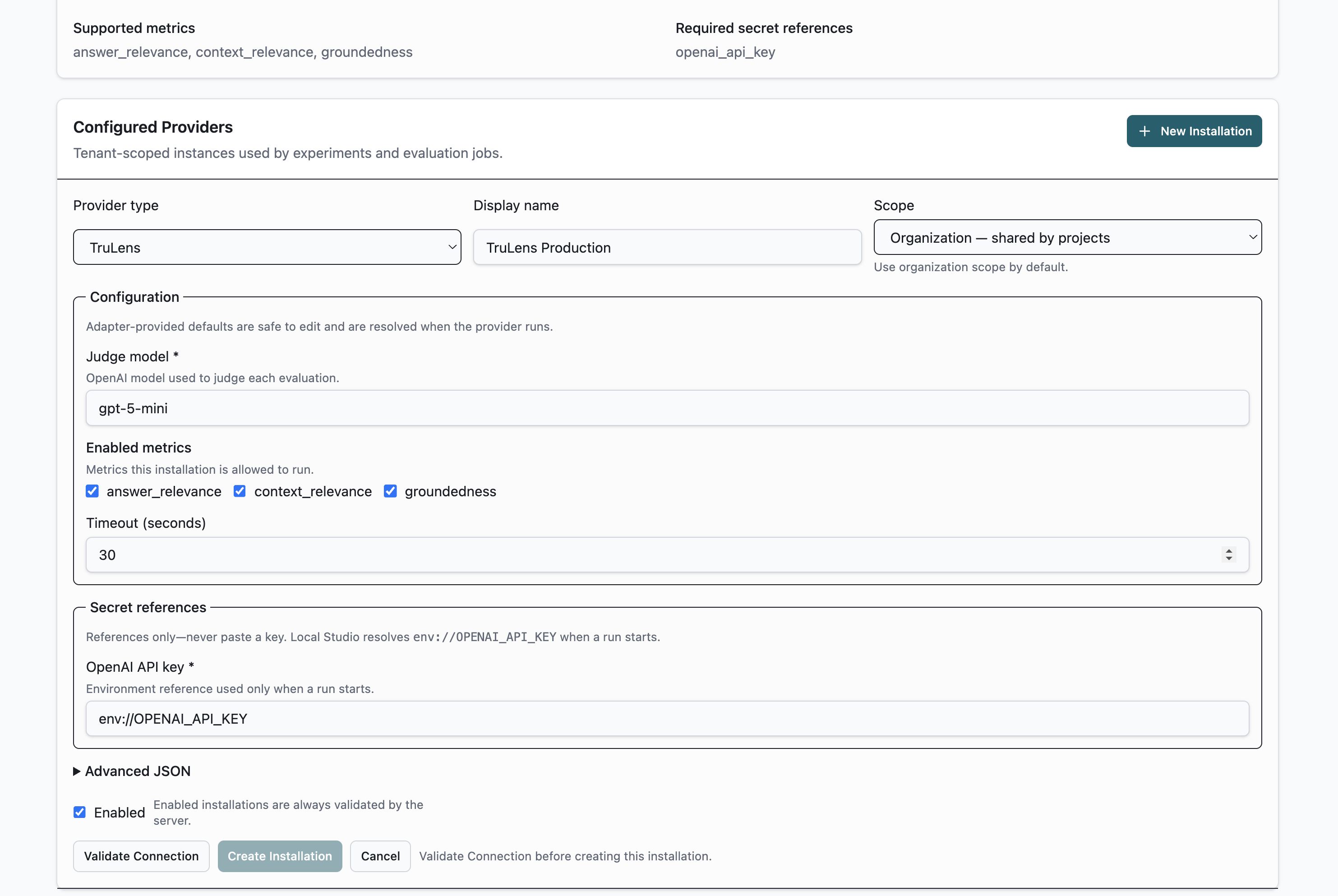Click 'Validate Connection before creating this installation.' message
Screen dimensions: 1338x896
tap(565, 856)
